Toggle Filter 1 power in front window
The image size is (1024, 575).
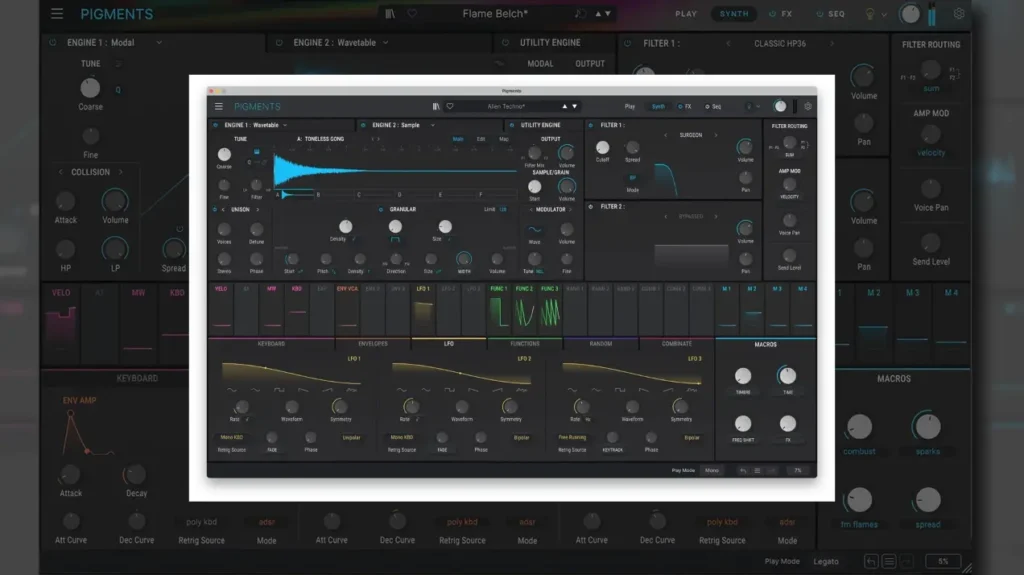point(591,125)
